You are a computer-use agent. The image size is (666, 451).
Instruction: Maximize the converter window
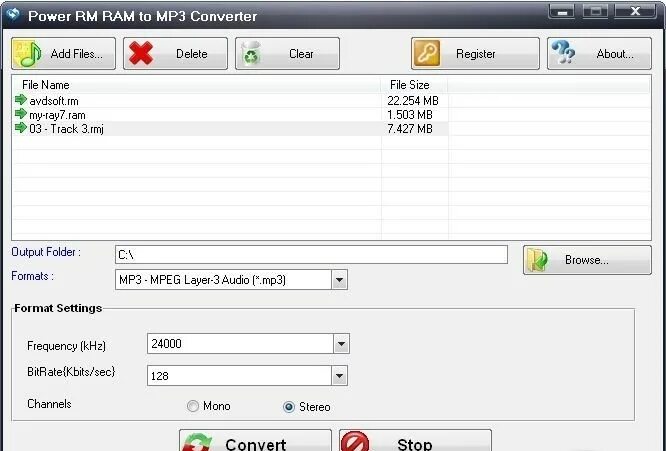[595, 12]
